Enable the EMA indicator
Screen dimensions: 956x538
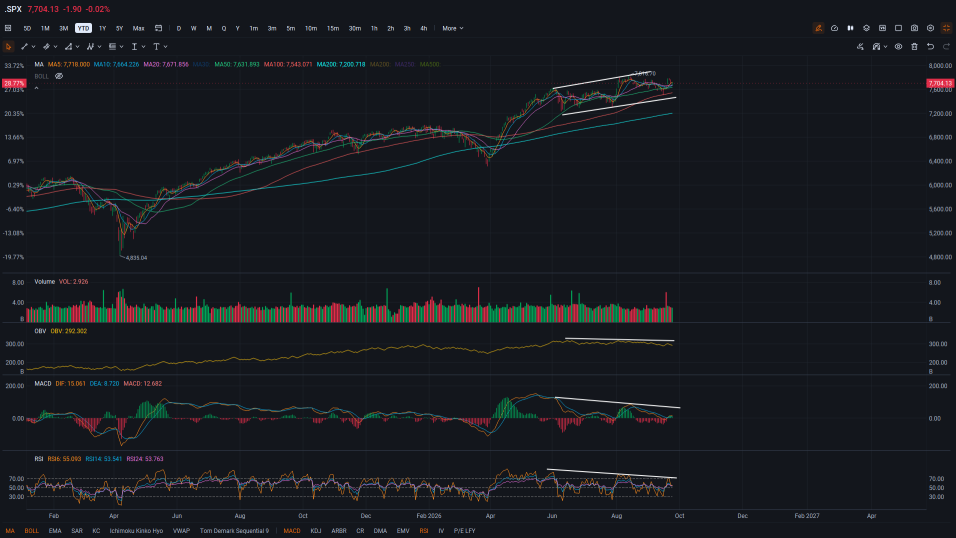55,531
